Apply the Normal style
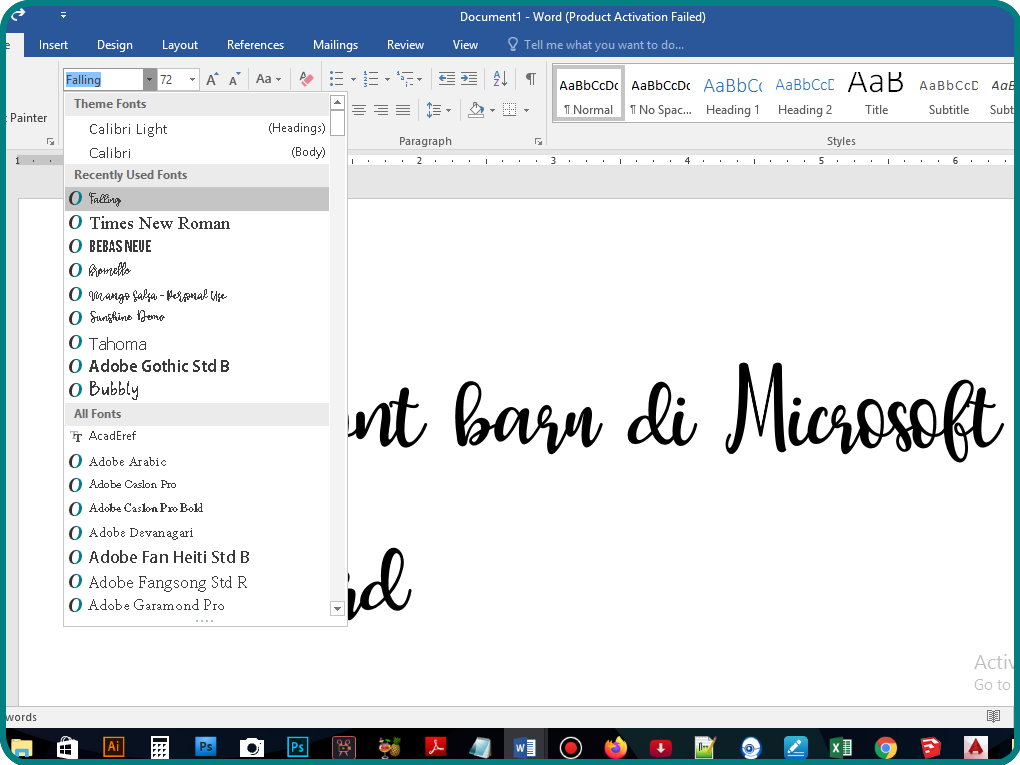 [589, 94]
